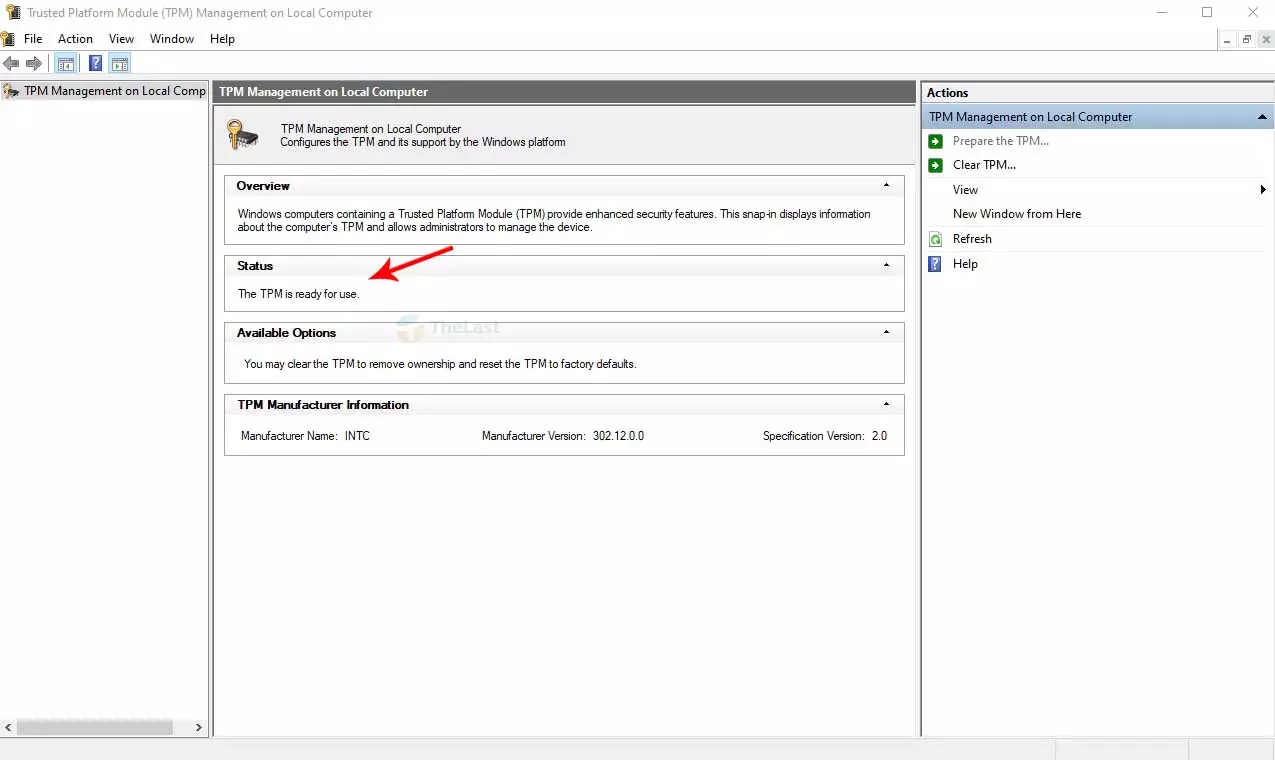
Task: Open the Window menu
Action: (x=172, y=39)
